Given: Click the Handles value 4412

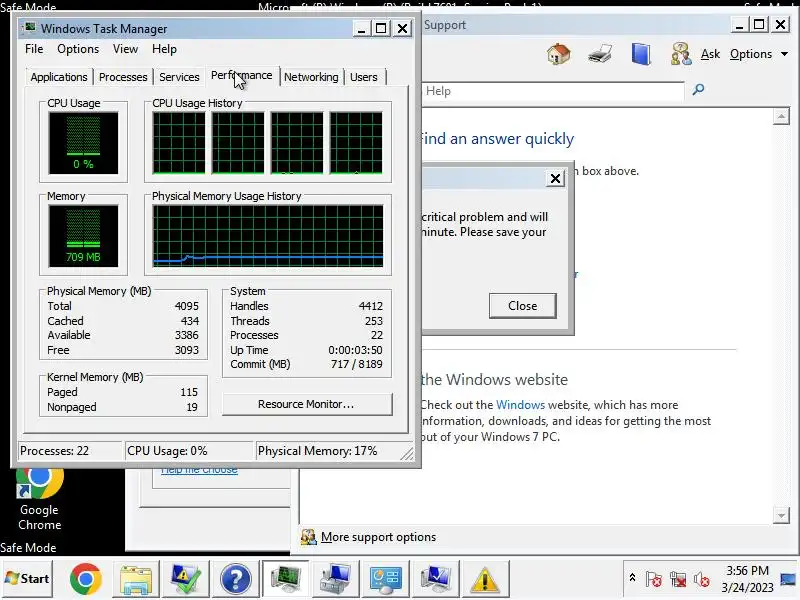Looking at the screenshot, I should point(370,306).
